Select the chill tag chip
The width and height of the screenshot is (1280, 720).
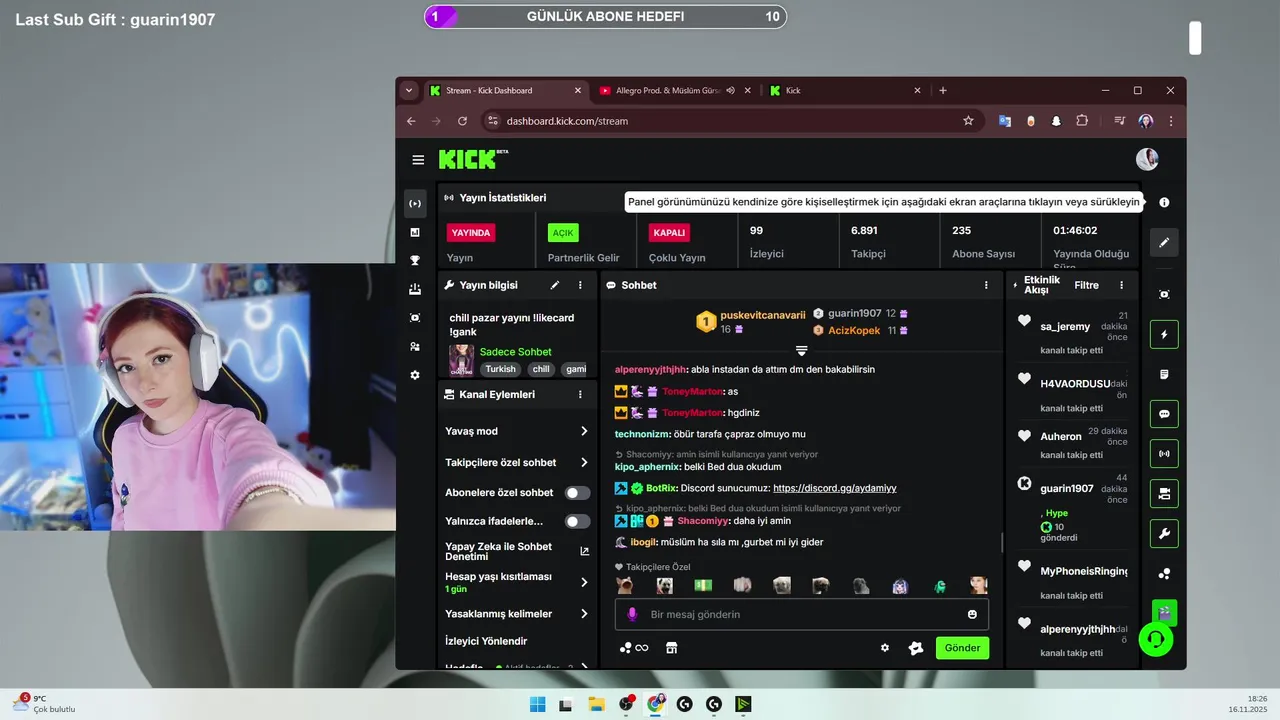(x=541, y=369)
